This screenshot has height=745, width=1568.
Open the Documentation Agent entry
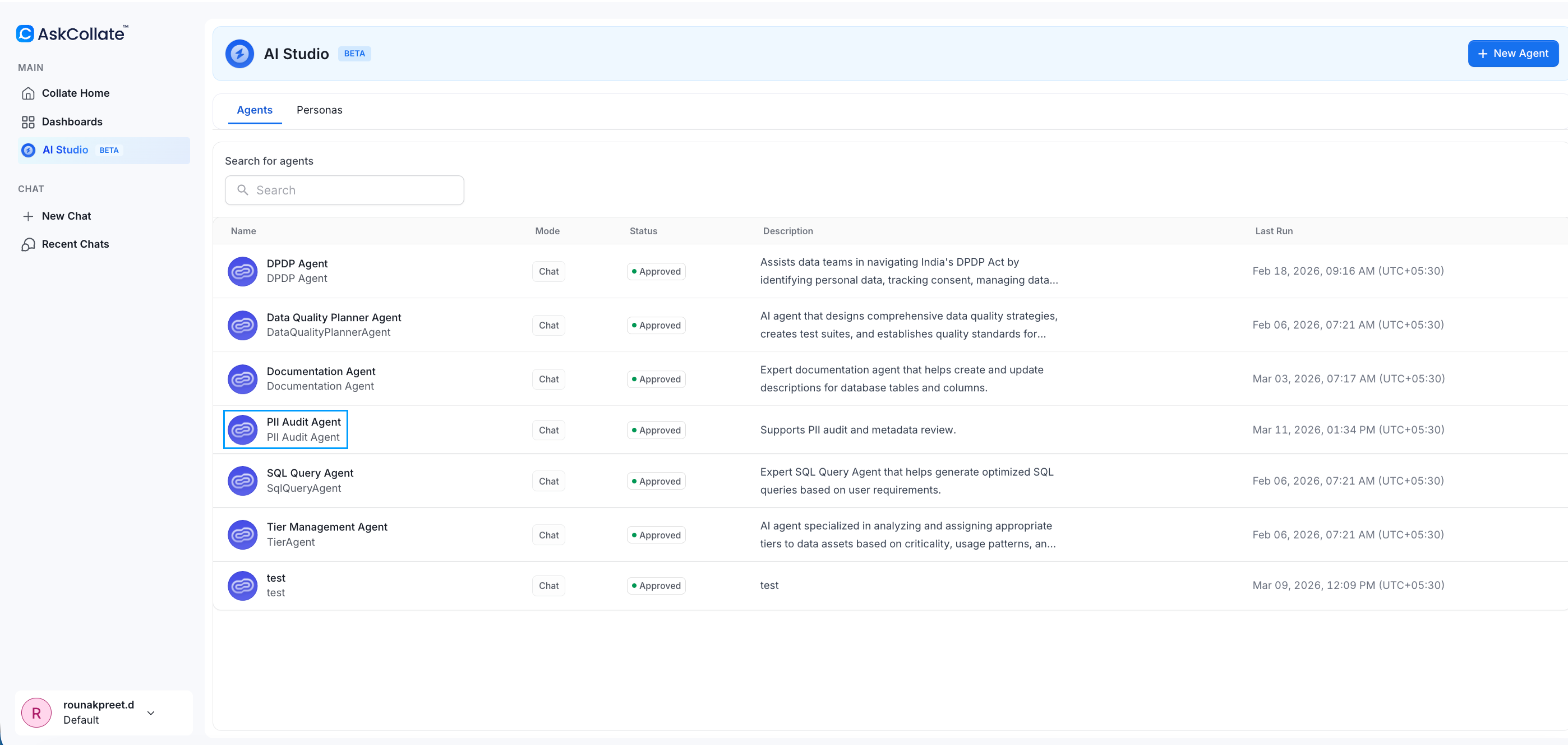pyautogui.click(x=321, y=372)
